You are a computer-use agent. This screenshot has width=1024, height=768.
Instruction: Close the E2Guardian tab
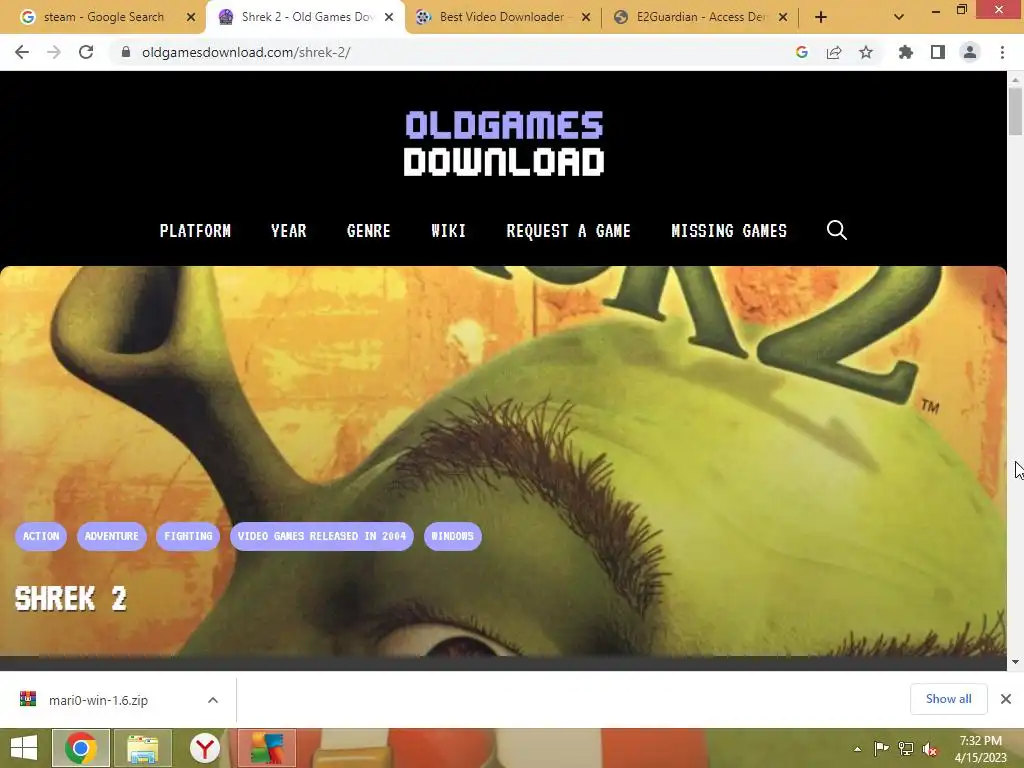click(x=783, y=17)
